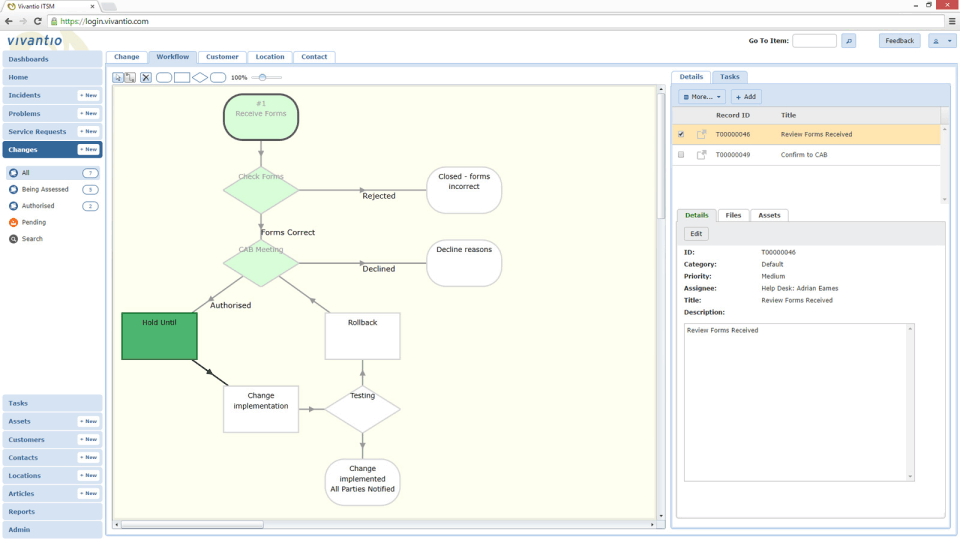
Task: Choose the diamond decision shape tool
Action: (200, 78)
